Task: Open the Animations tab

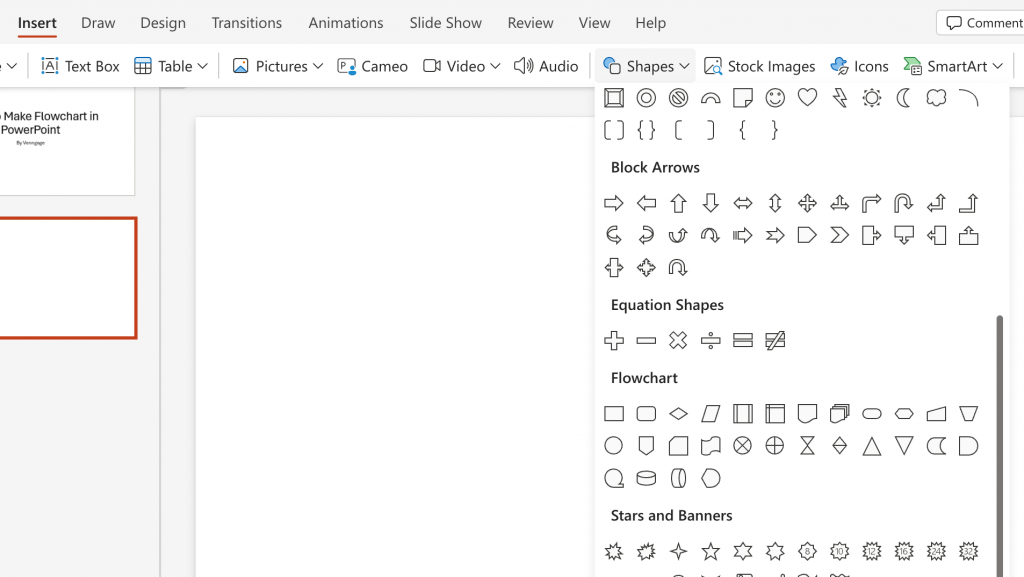Action: (x=345, y=23)
